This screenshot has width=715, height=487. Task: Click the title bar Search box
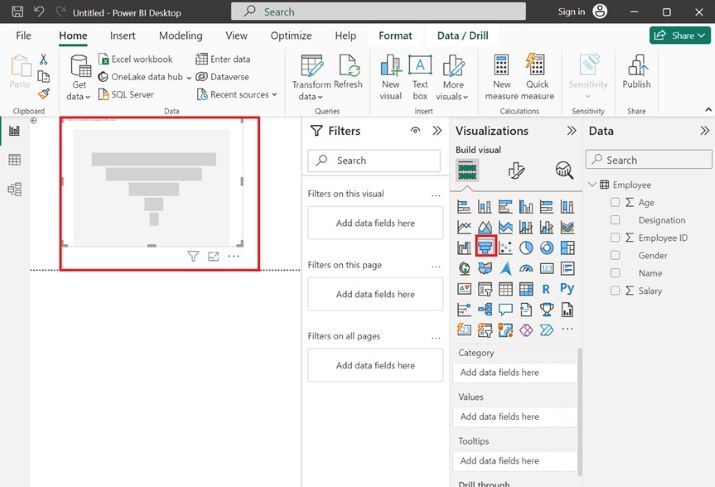point(378,11)
